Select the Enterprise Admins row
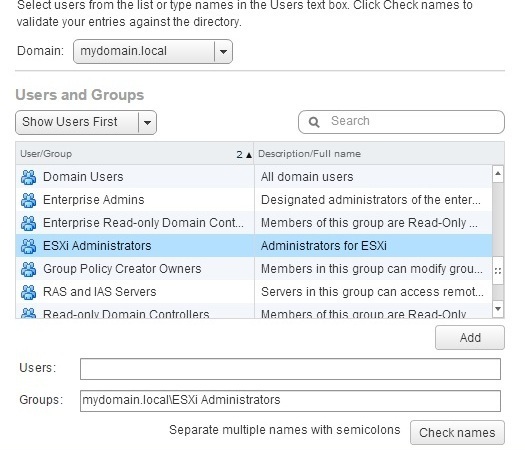The height and width of the screenshot is (450, 525). point(254,200)
